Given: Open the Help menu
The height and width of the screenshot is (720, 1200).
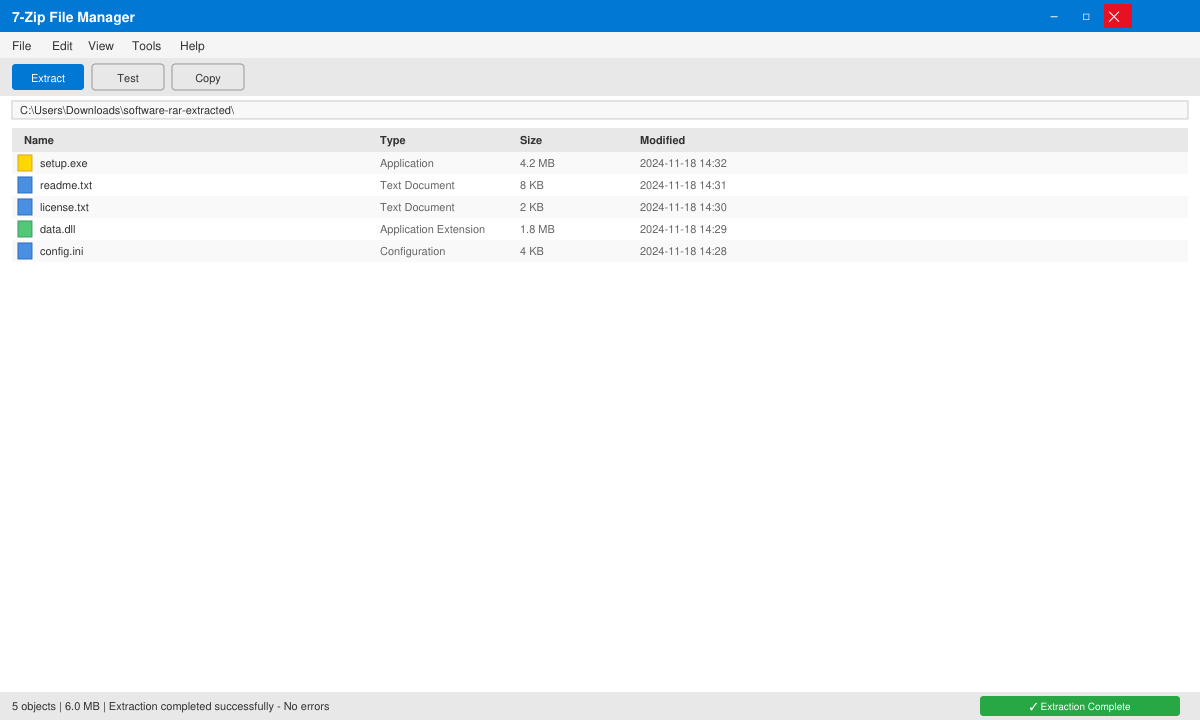Looking at the screenshot, I should (192, 46).
